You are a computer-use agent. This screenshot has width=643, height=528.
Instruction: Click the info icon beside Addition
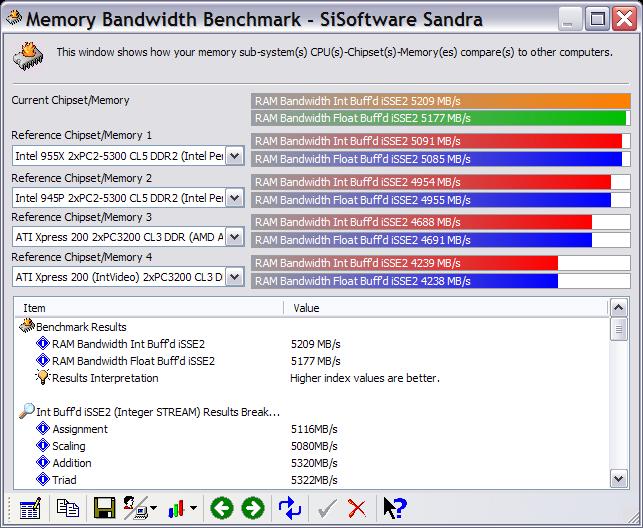[x=43, y=462]
